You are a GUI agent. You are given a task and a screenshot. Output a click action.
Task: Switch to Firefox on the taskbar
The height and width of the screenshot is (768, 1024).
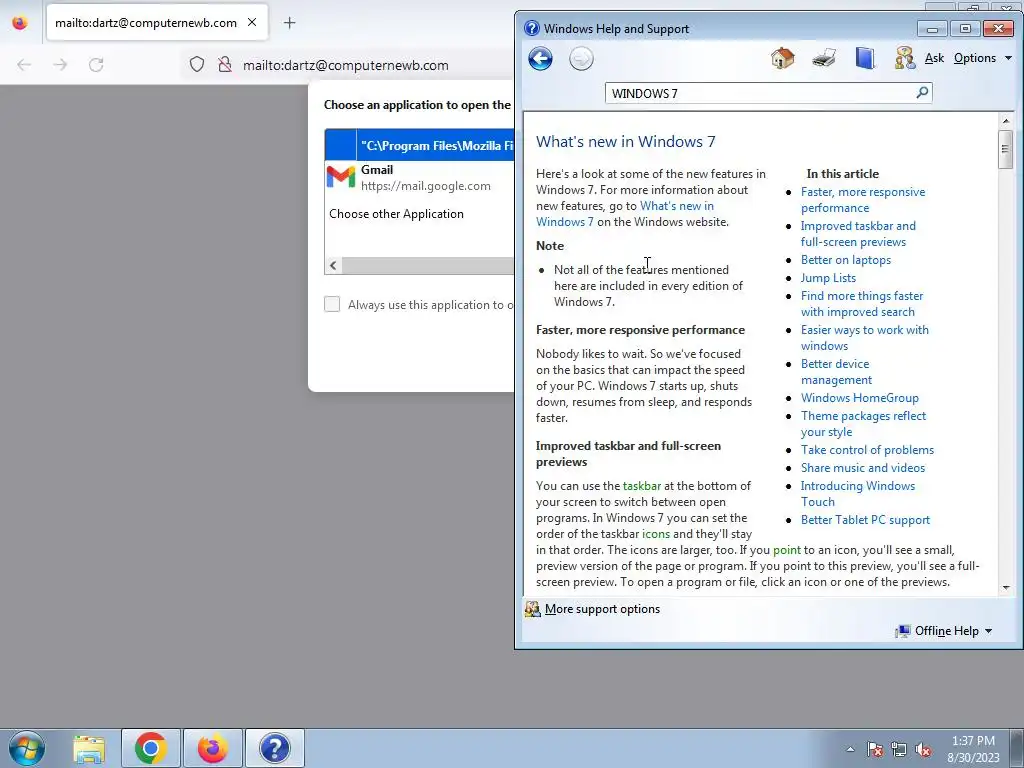coord(212,748)
